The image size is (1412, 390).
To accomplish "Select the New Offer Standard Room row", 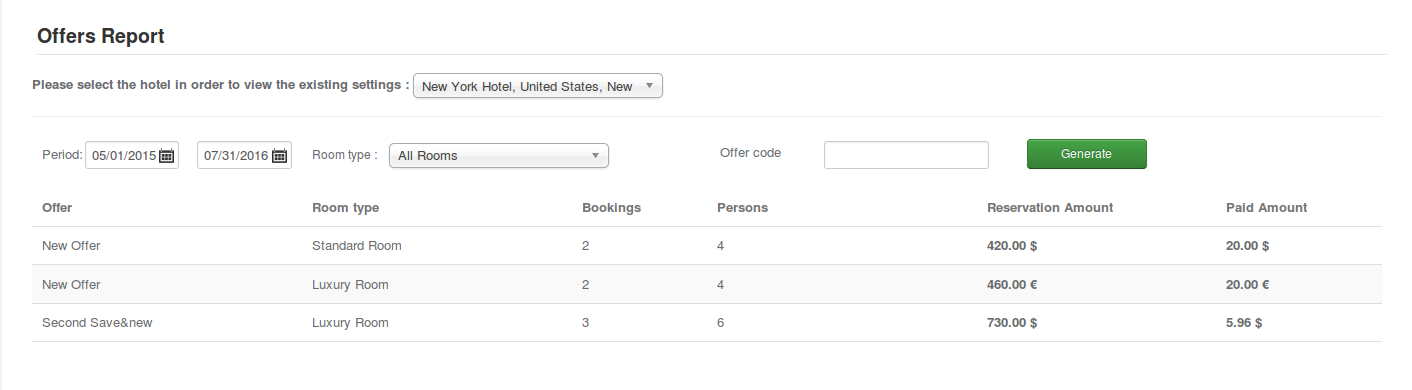I will 707,246.
